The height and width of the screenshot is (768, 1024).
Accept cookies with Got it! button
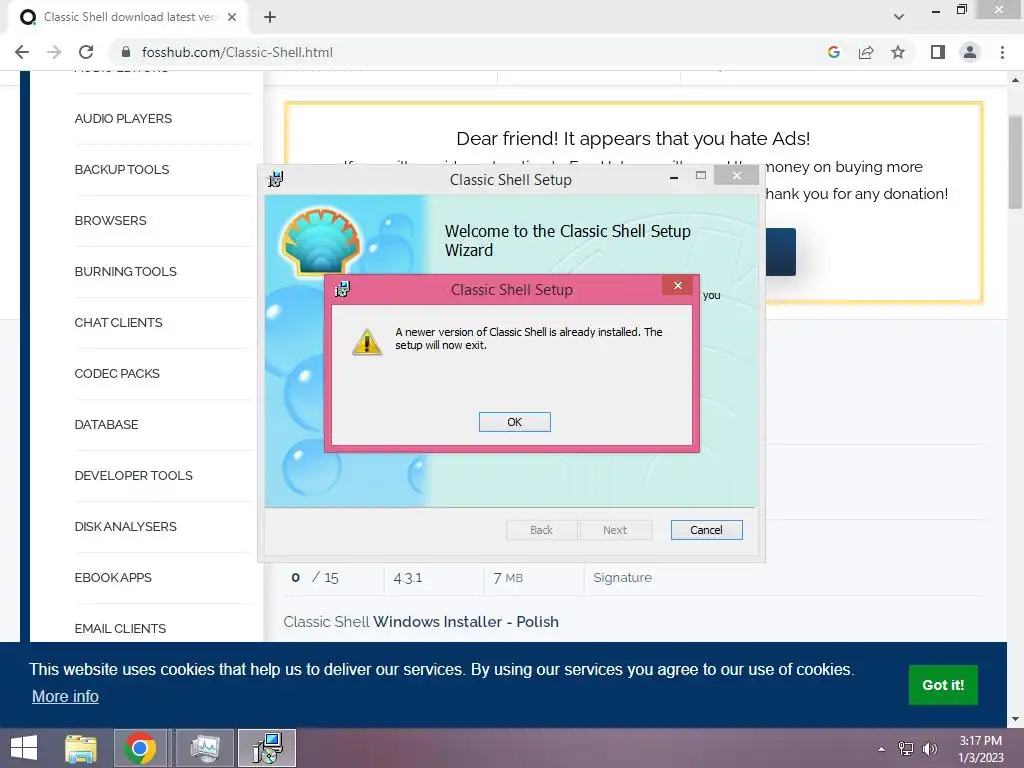[x=943, y=684]
